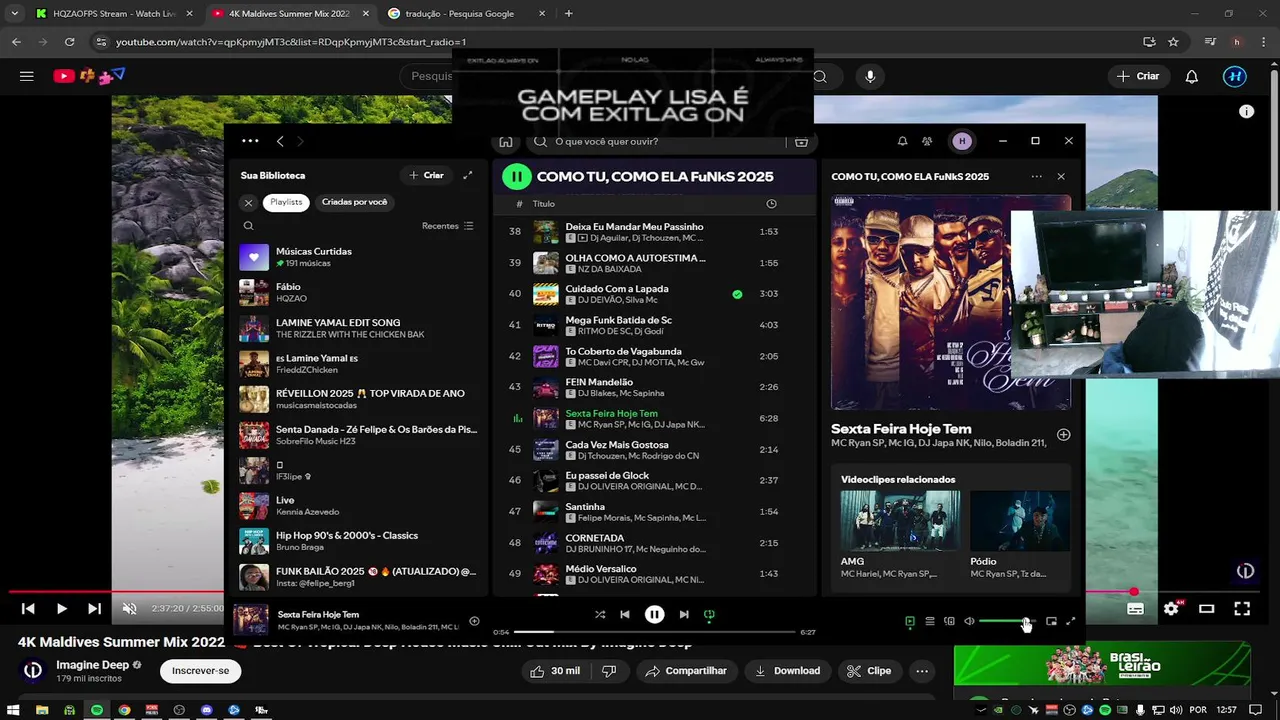Toggle YouTube theater mode
1280x720 pixels.
pyautogui.click(x=1207, y=608)
